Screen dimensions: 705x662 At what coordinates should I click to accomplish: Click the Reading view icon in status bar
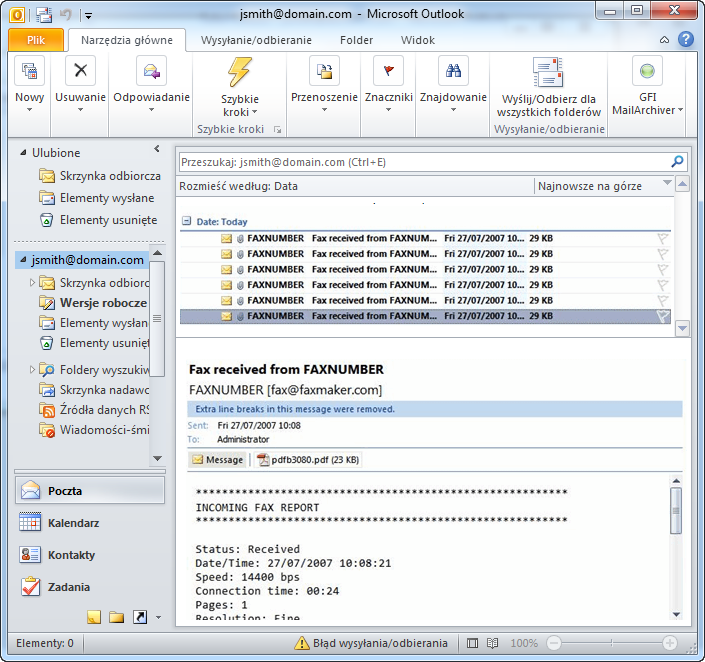click(492, 643)
